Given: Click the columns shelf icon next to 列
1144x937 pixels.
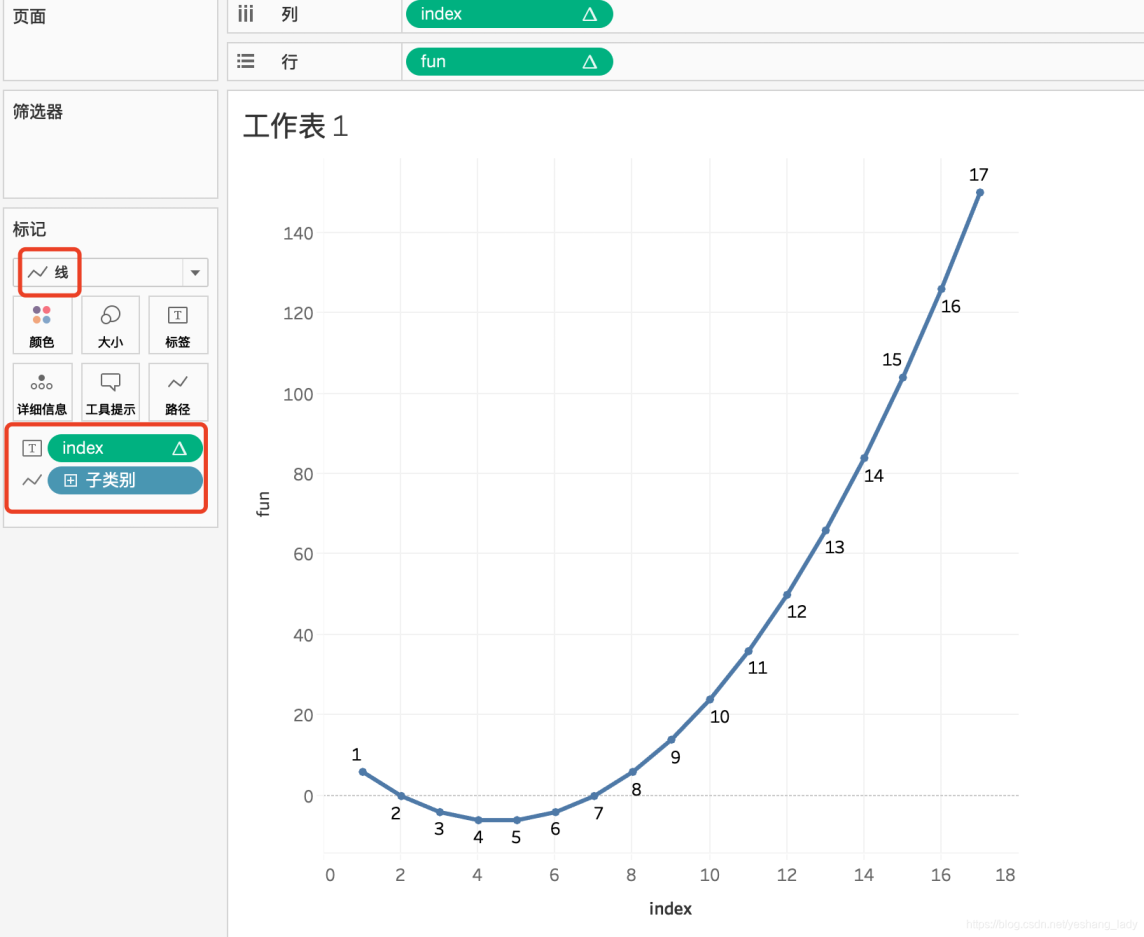Looking at the screenshot, I should coord(246,14).
